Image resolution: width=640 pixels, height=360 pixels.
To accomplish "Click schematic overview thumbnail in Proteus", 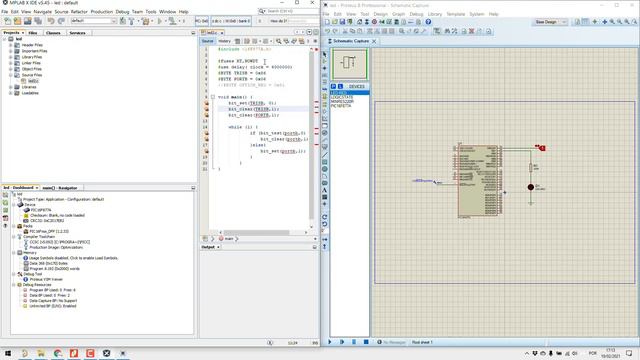I will tap(349, 63).
